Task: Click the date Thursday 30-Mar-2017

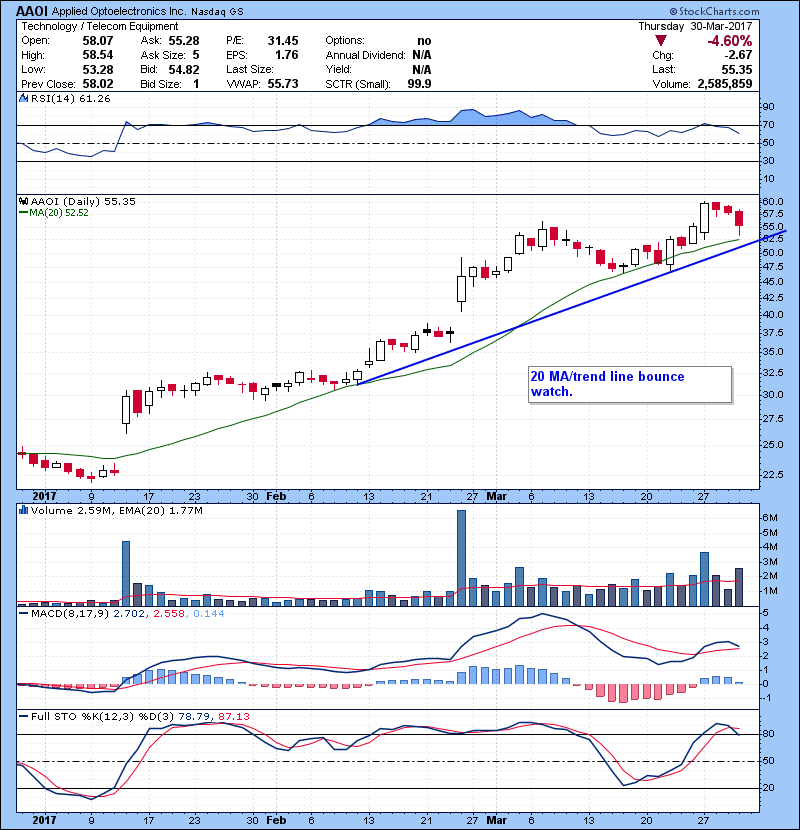Action: coord(695,26)
